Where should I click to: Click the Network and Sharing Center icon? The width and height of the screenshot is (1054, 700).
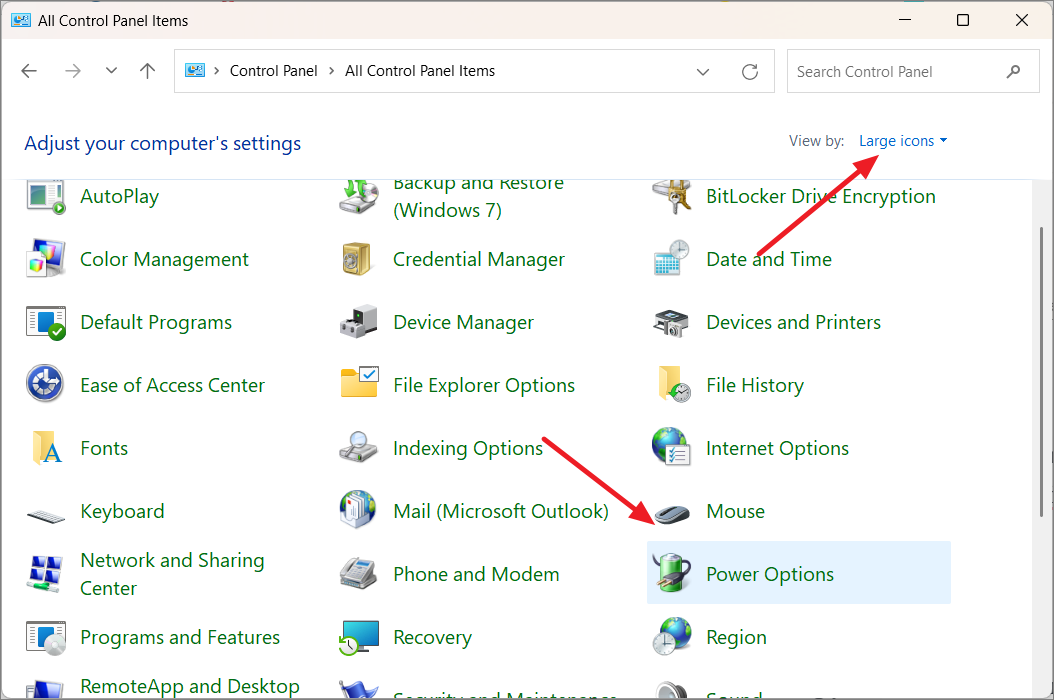(45, 574)
